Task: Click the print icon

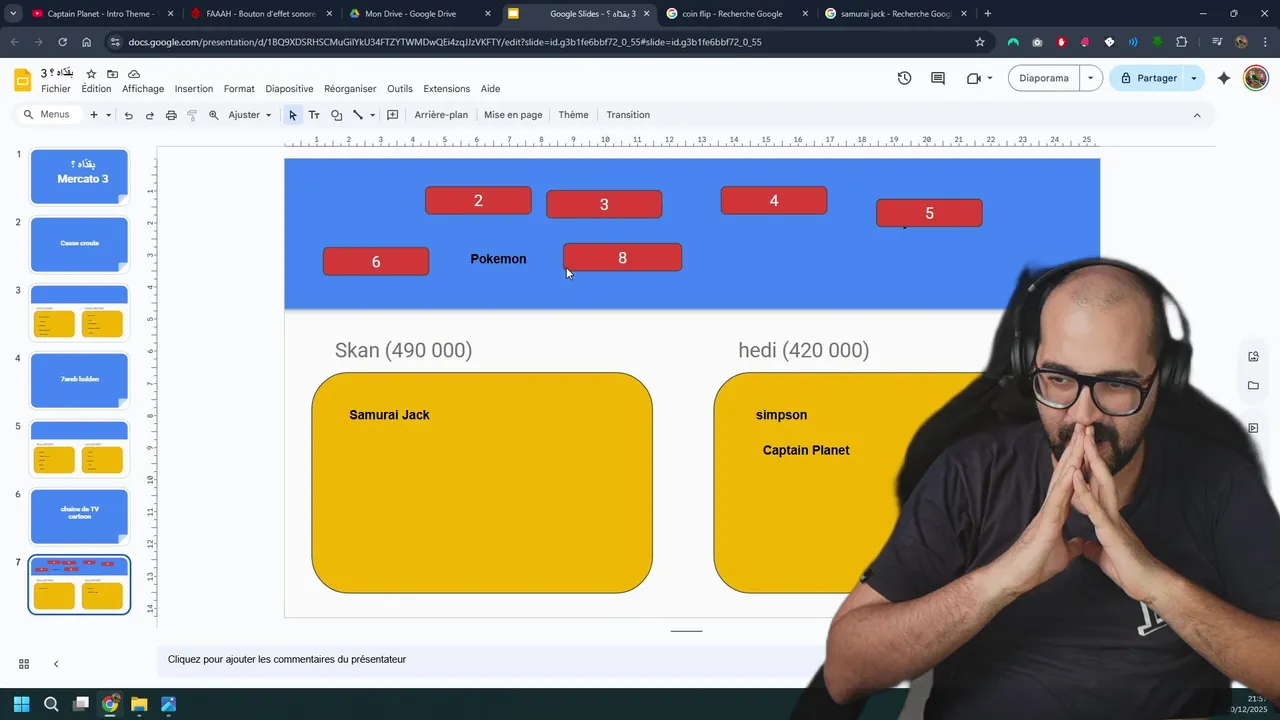Action: coord(171,115)
